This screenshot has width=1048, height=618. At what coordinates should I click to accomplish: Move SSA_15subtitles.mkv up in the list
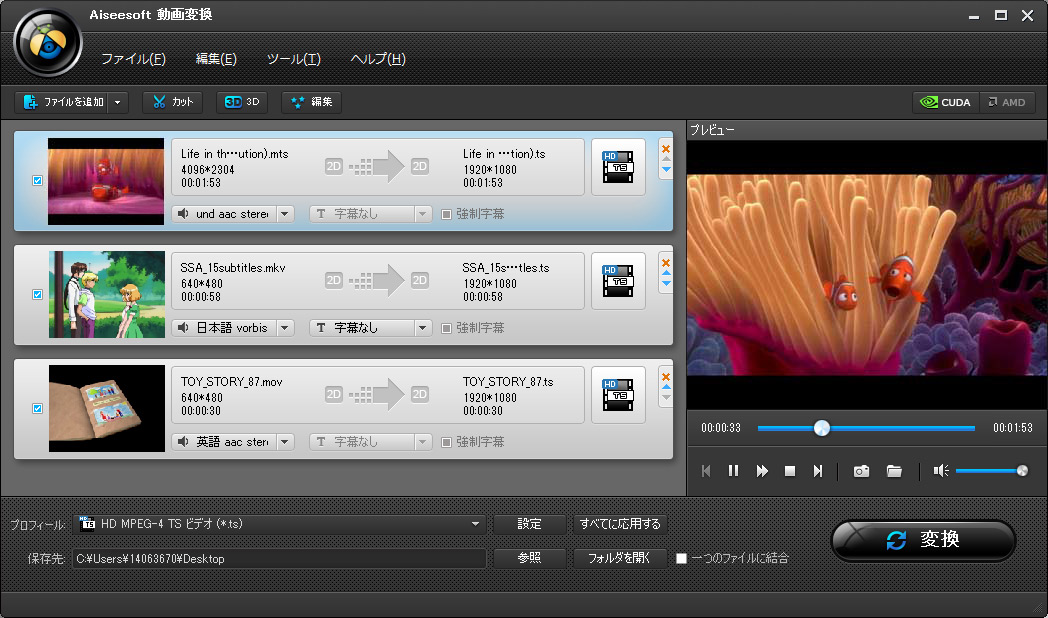(666, 273)
